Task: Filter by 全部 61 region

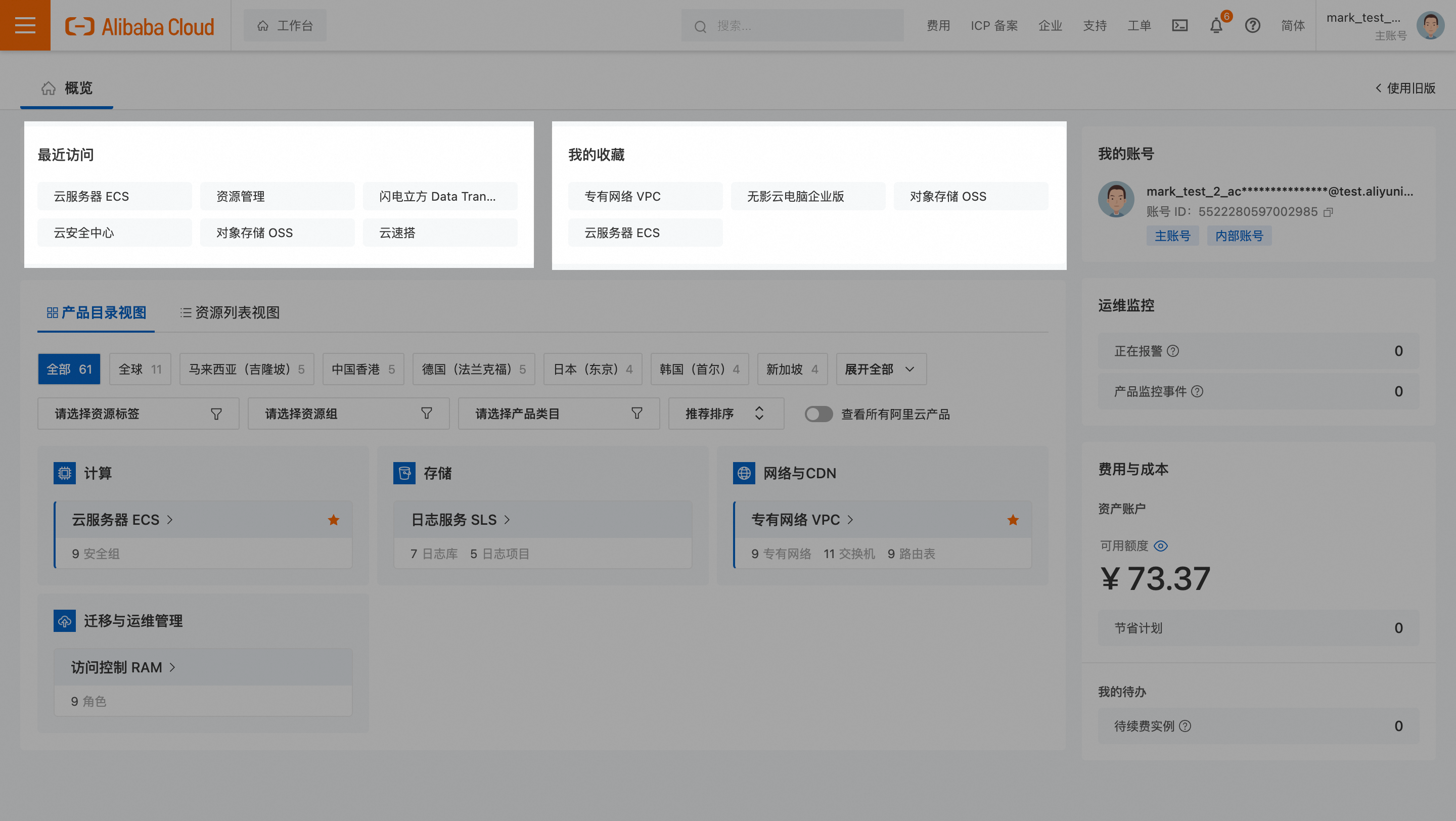Action: coord(69,369)
